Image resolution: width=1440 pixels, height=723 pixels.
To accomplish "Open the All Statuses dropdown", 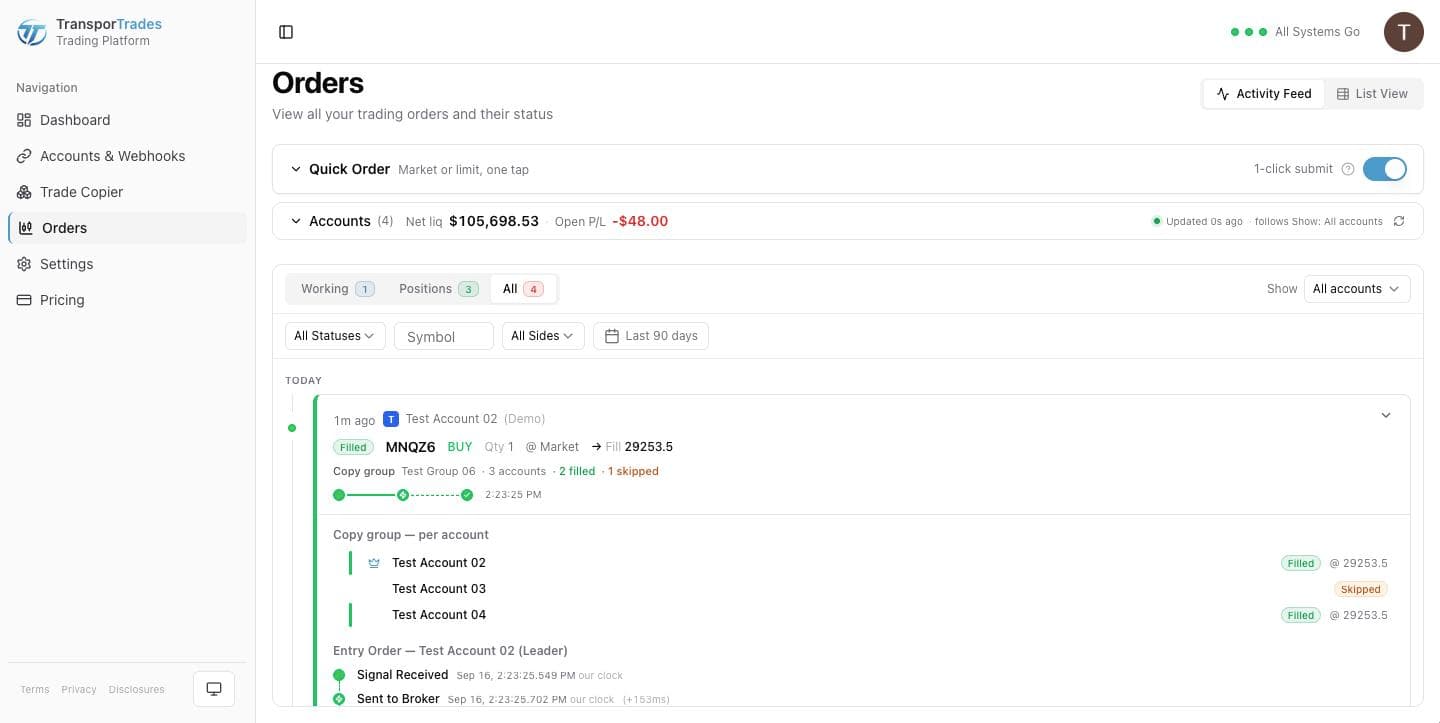I will point(335,336).
